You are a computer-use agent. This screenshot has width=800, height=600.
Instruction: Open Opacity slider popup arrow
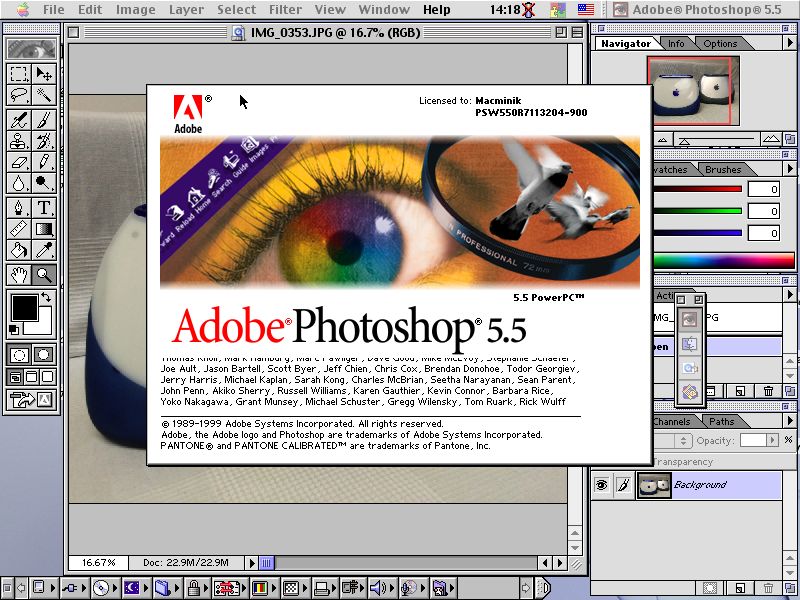pyautogui.click(x=773, y=440)
